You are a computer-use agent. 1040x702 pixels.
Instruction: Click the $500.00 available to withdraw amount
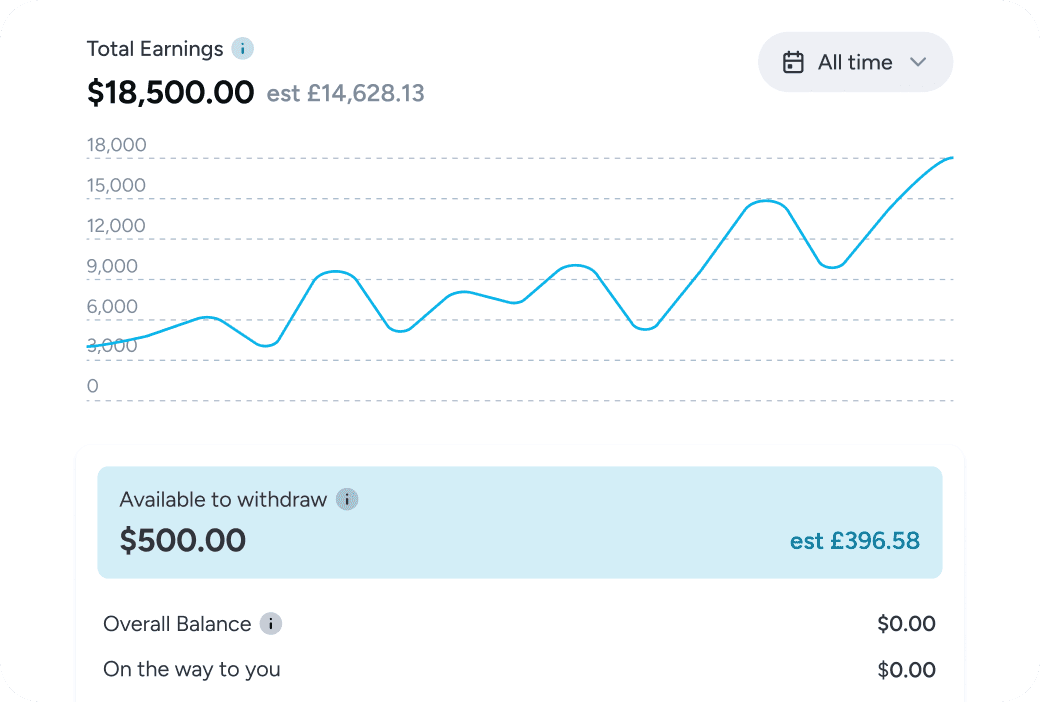pyautogui.click(x=183, y=540)
